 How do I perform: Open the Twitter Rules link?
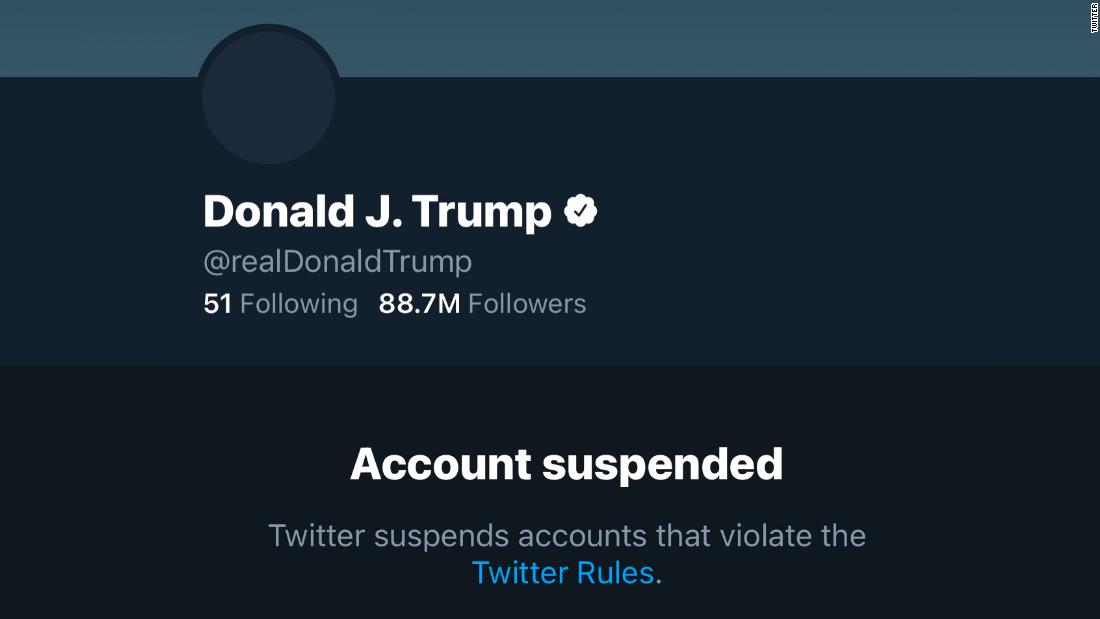point(562,572)
